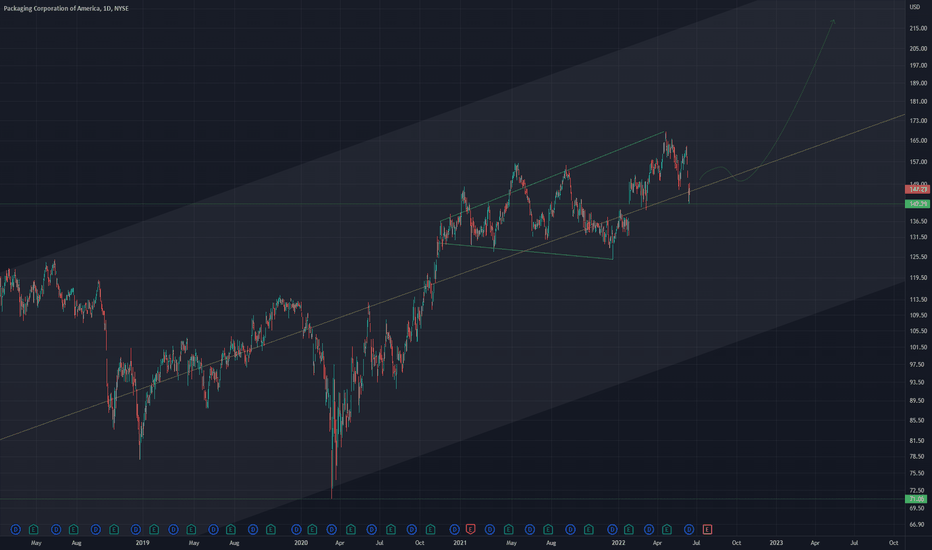The image size is (932, 550).
Task: Select the earnings marker above the Aug 2019 label
Action: point(231,529)
